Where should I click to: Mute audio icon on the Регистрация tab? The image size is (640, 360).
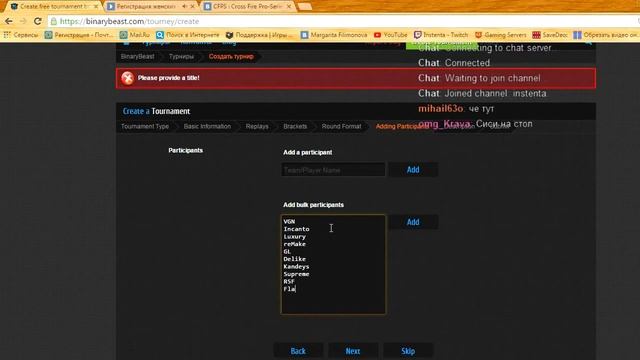pos(184,7)
